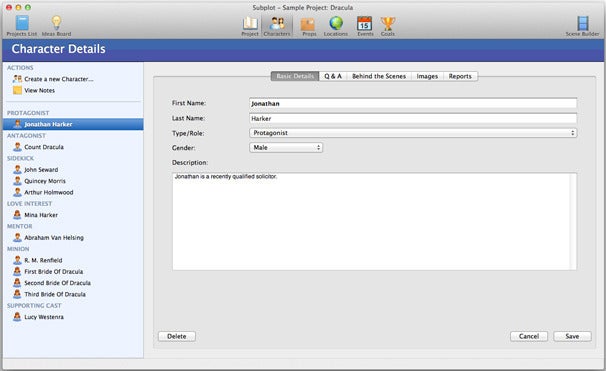Select Second Bride Of Dracula
606x371 pixels.
pos(58,283)
